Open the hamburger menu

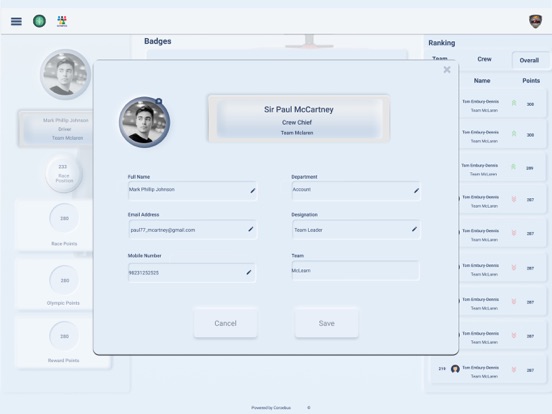click(16, 21)
